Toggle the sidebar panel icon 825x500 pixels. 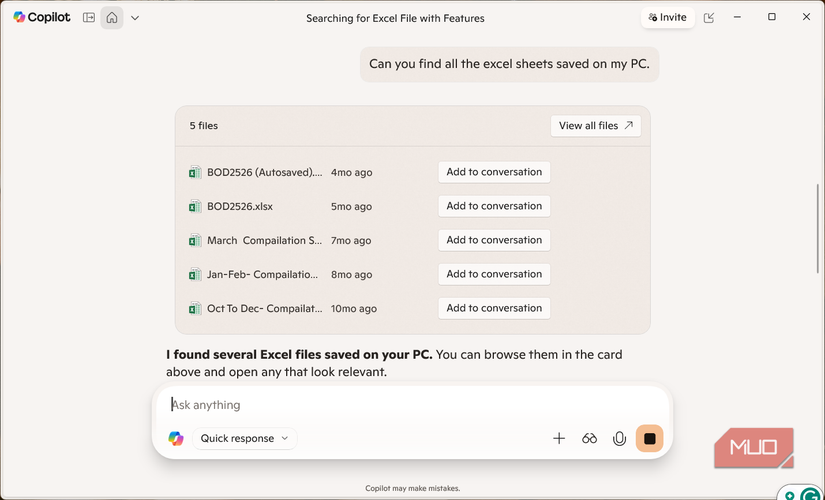click(x=89, y=18)
